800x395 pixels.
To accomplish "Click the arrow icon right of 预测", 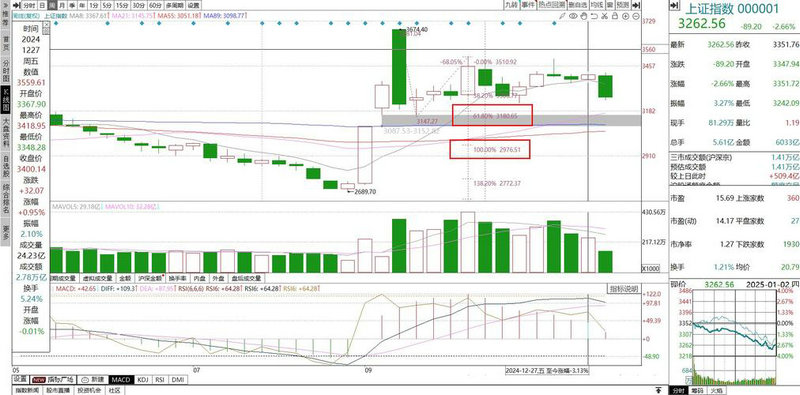I will 636,5.
